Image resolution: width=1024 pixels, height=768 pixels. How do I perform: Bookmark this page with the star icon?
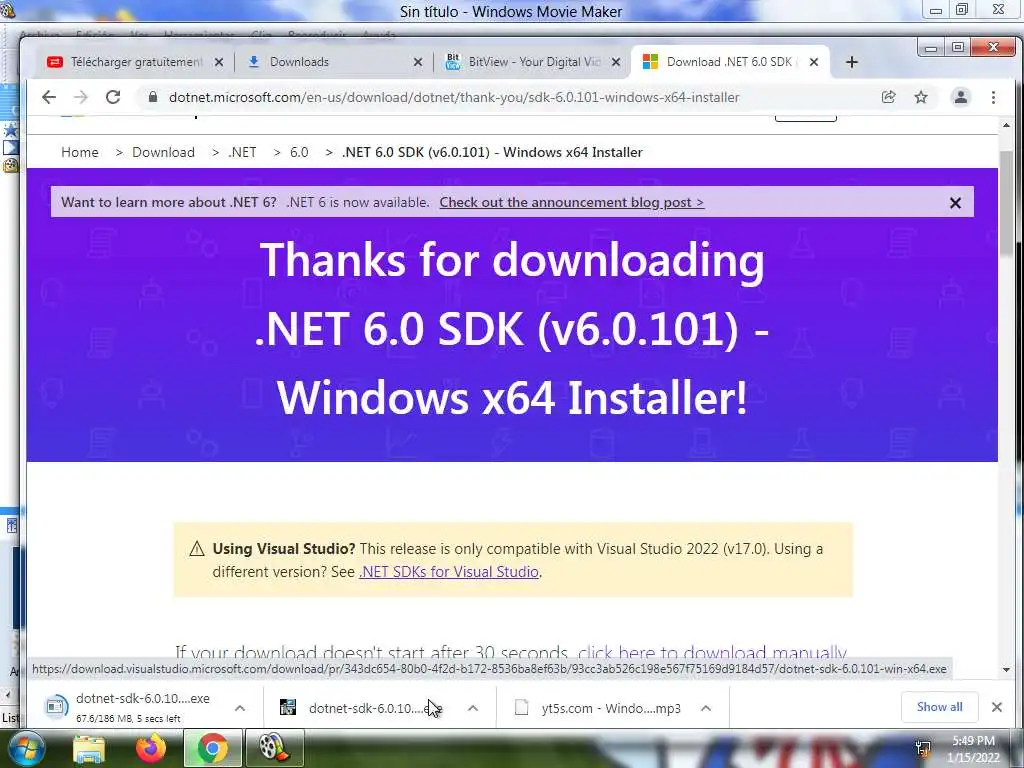pyautogui.click(x=921, y=97)
